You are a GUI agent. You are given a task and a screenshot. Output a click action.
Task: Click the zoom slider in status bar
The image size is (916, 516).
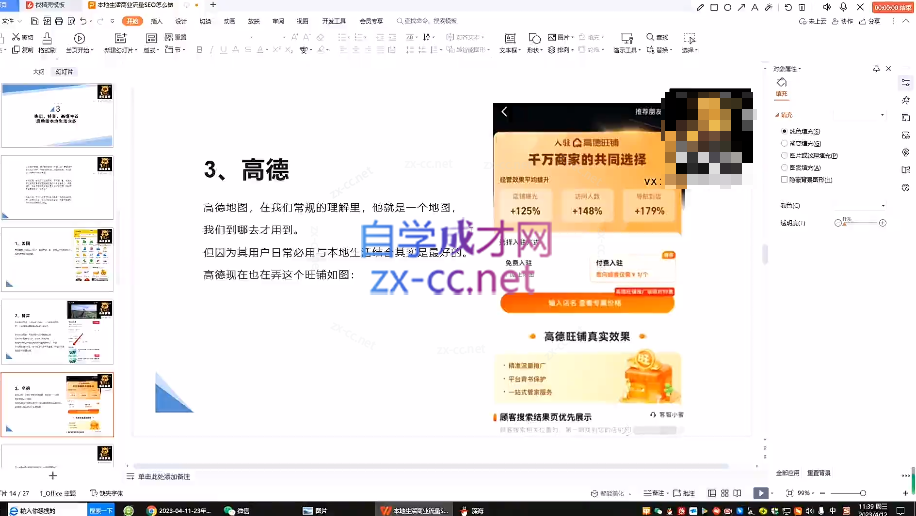(x=846, y=493)
